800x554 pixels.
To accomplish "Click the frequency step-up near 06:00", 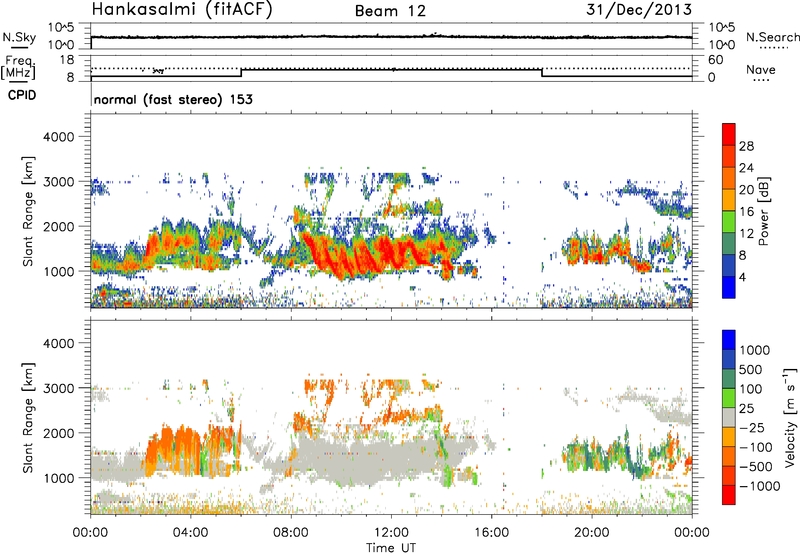I will pos(241,72).
